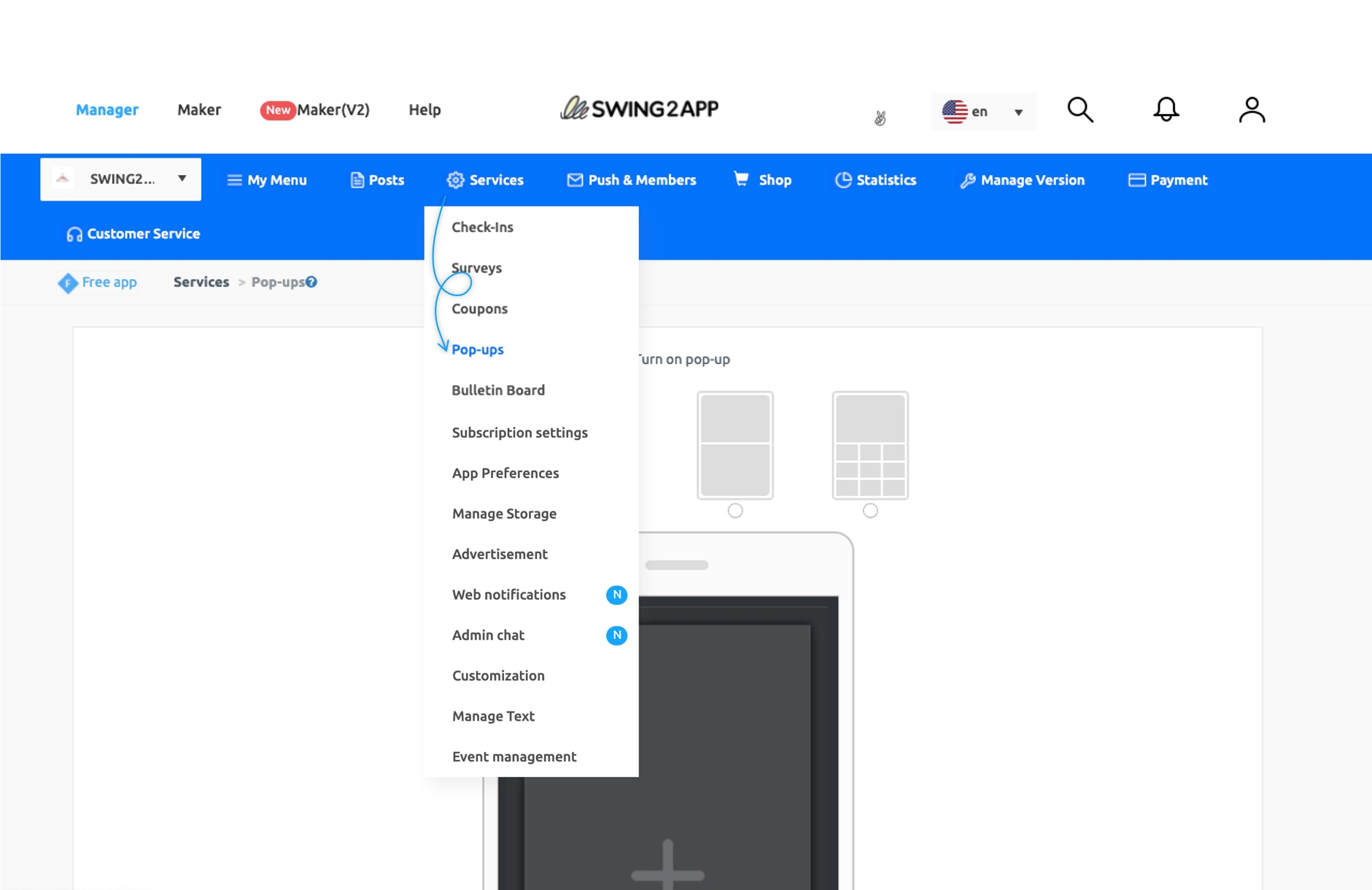Click the Statistics pie chart icon
Screen dimensions: 1372x890
[843, 180]
